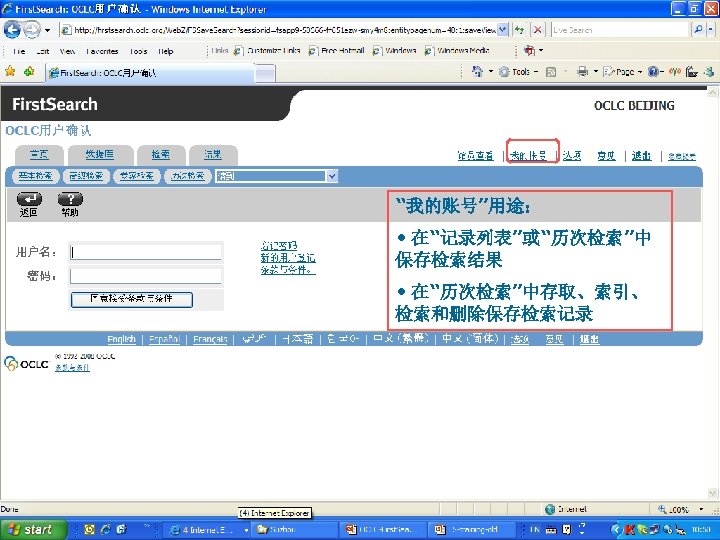Open the recent pages dropdown beside the Forward button
The width and height of the screenshot is (720, 540).
47,31
